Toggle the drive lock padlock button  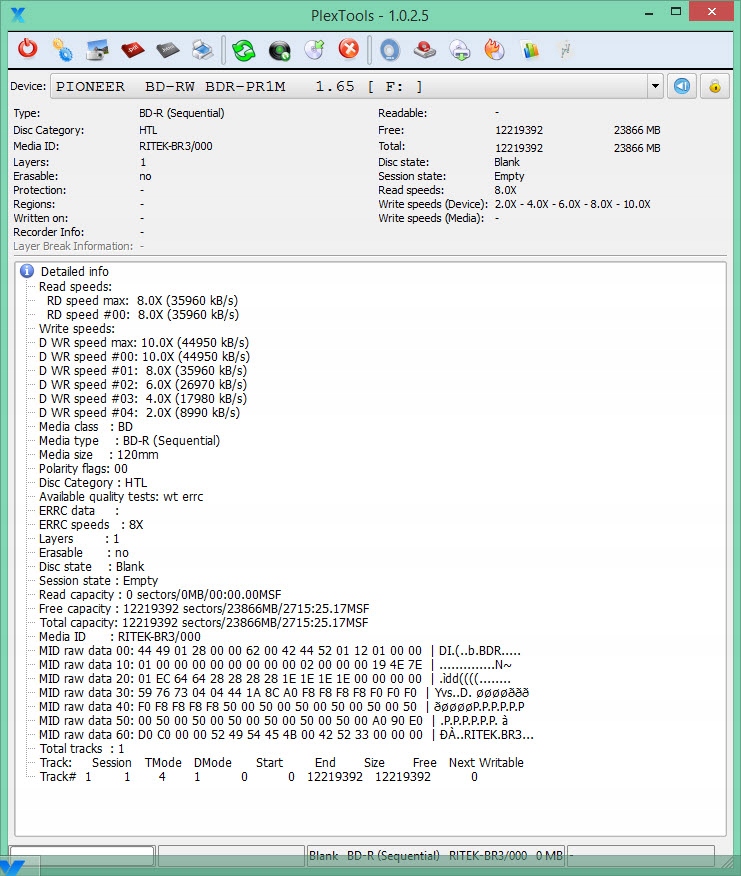click(714, 86)
